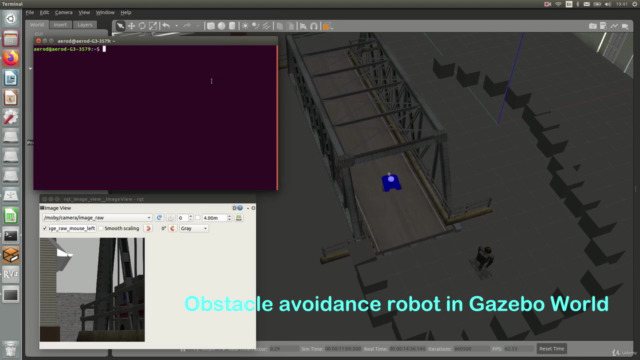Viewport: 640px width, 360px height.
Task: Click the log data icon
Action: point(603,26)
